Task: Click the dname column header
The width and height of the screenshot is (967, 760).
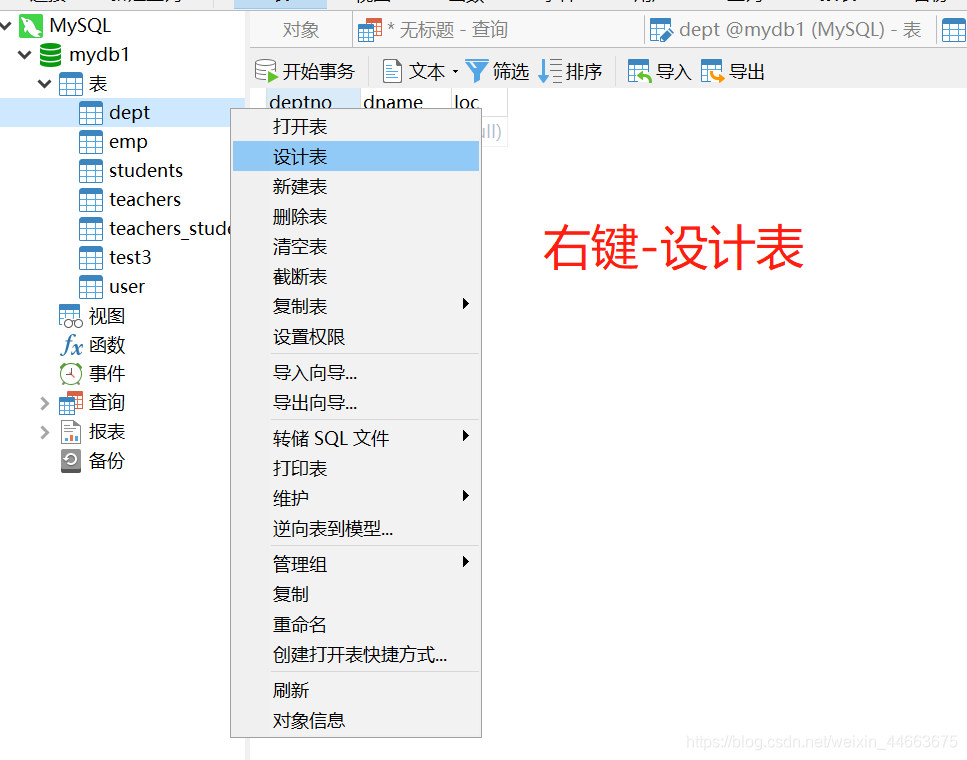Action: point(406,102)
